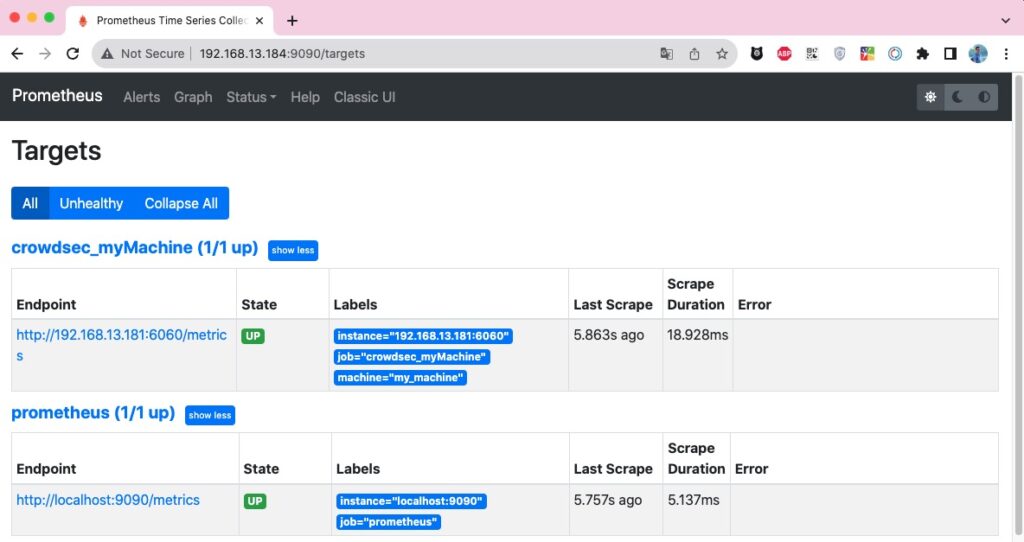Click the job="crowdsec_myMachine" label
The width and height of the screenshot is (1024, 542).
pyautogui.click(x=412, y=357)
